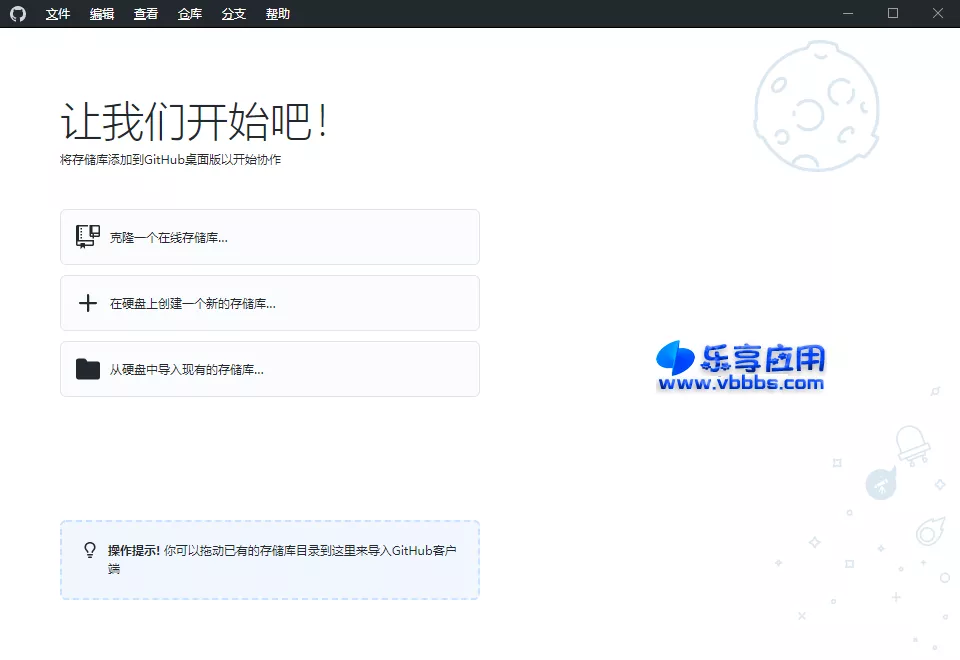
Task: Click the moon illustration in the corner
Action: coord(818,105)
